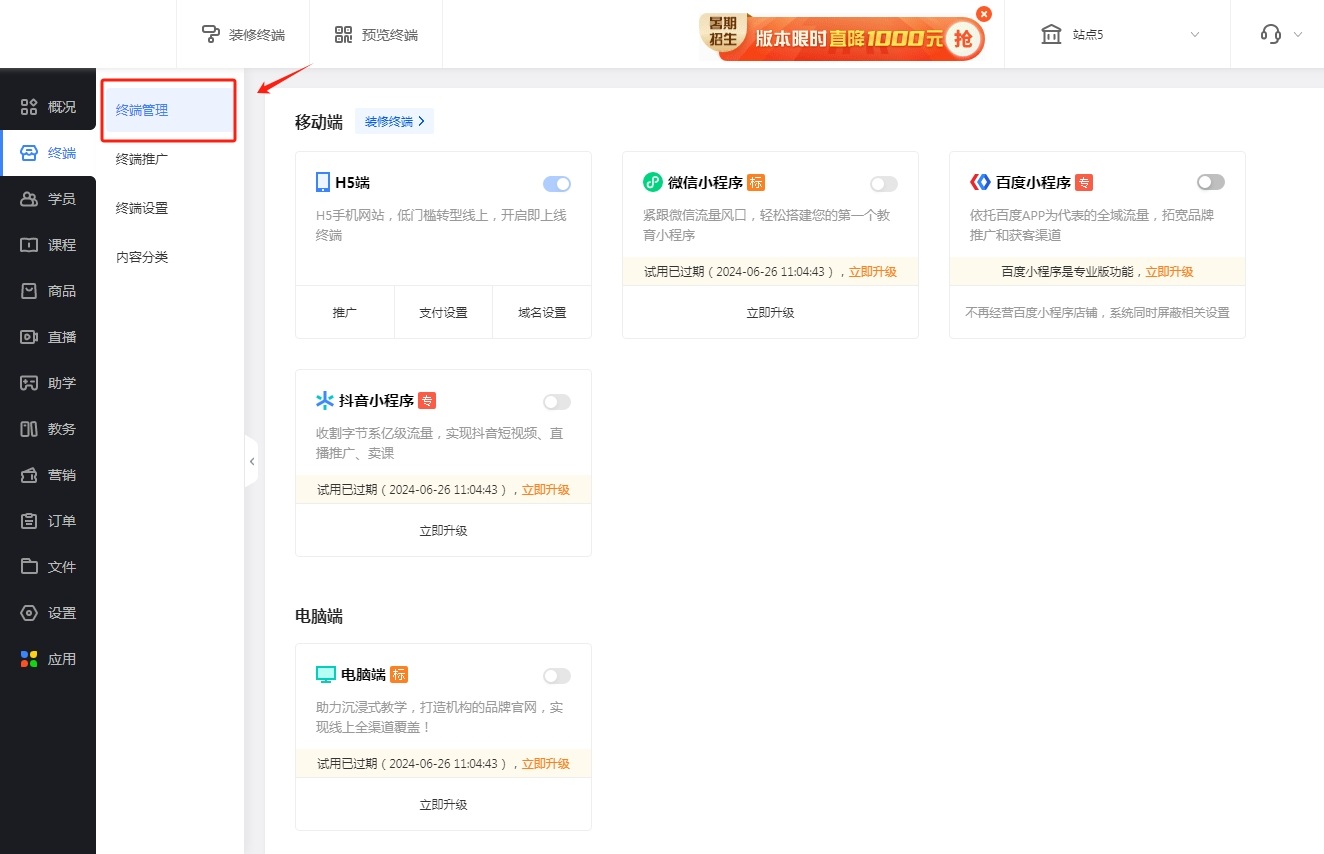This screenshot has width=1324, height=854.
Task: Open the 学员 students icon in sidebar
Action: click(x=29, y=199)
